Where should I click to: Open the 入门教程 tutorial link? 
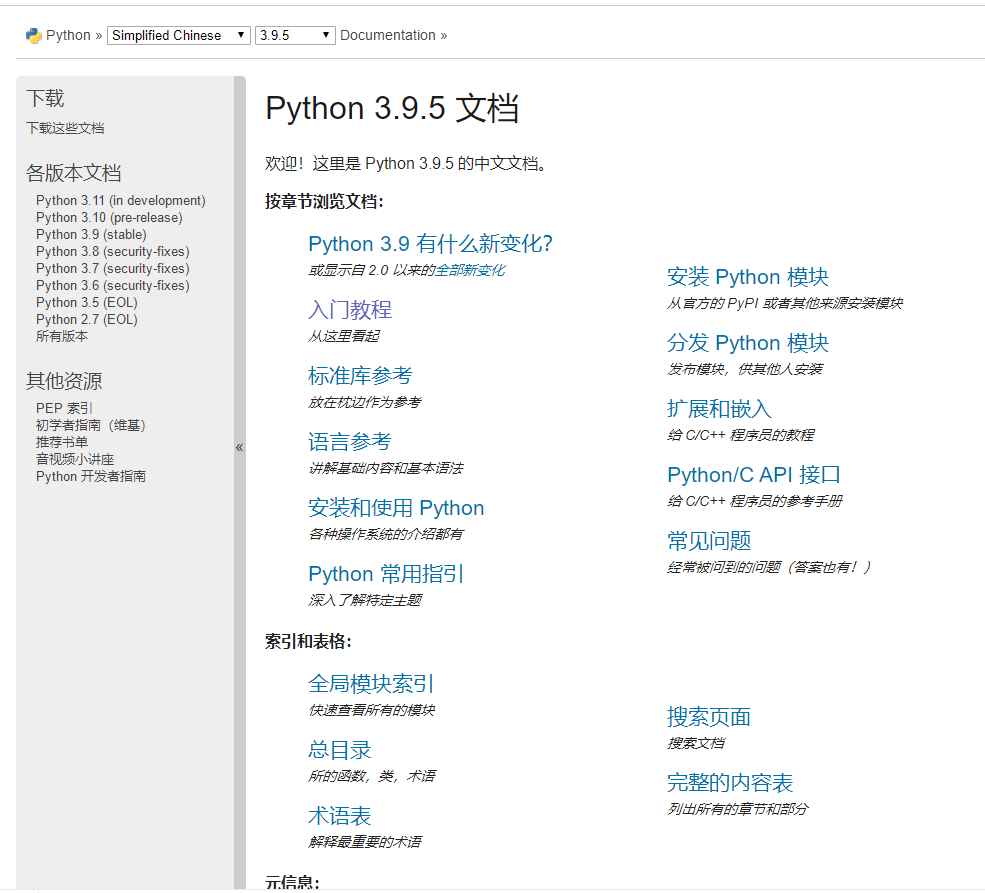350,310
